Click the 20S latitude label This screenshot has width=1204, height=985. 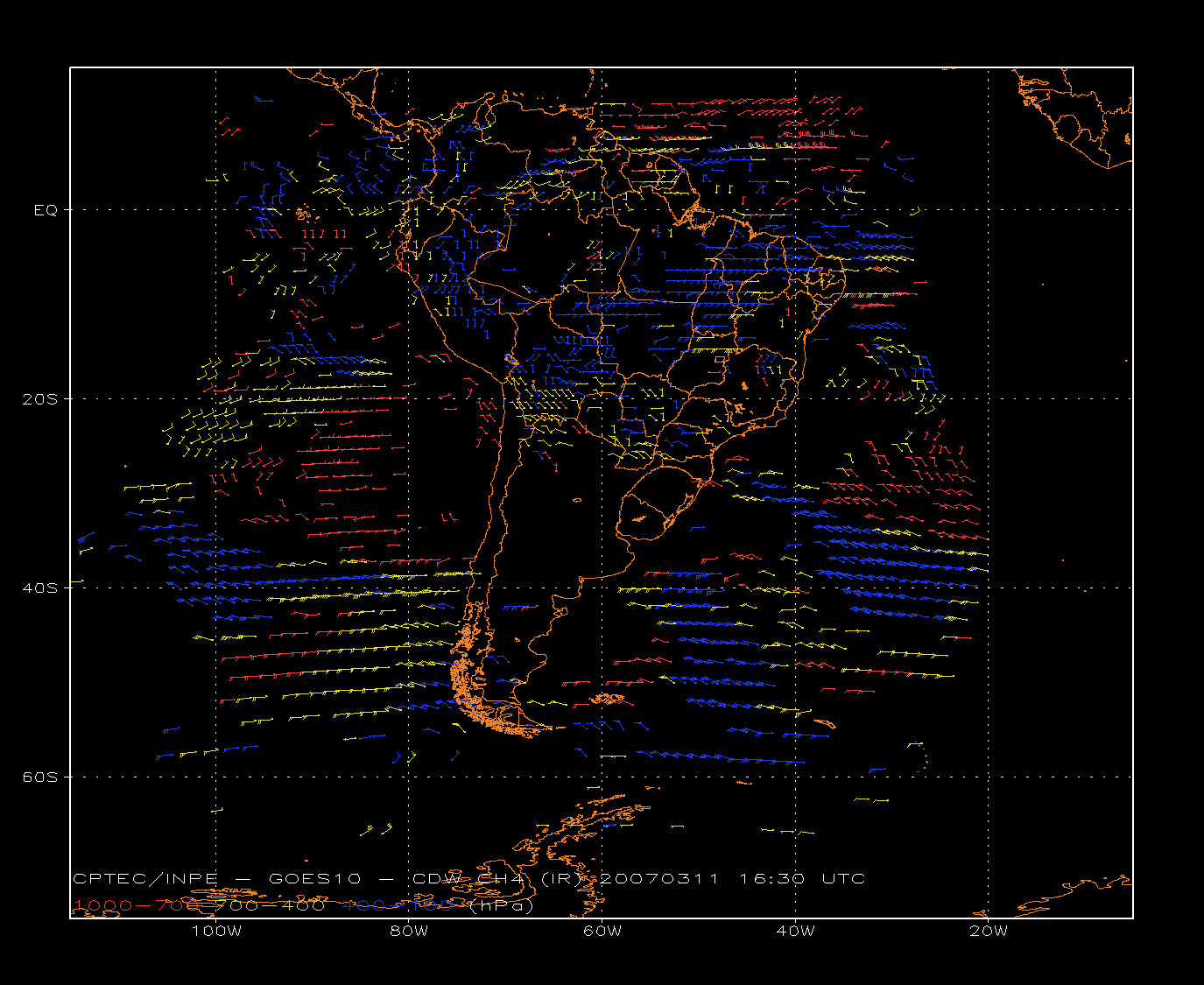pyautogui.click(x=39, y=399)
